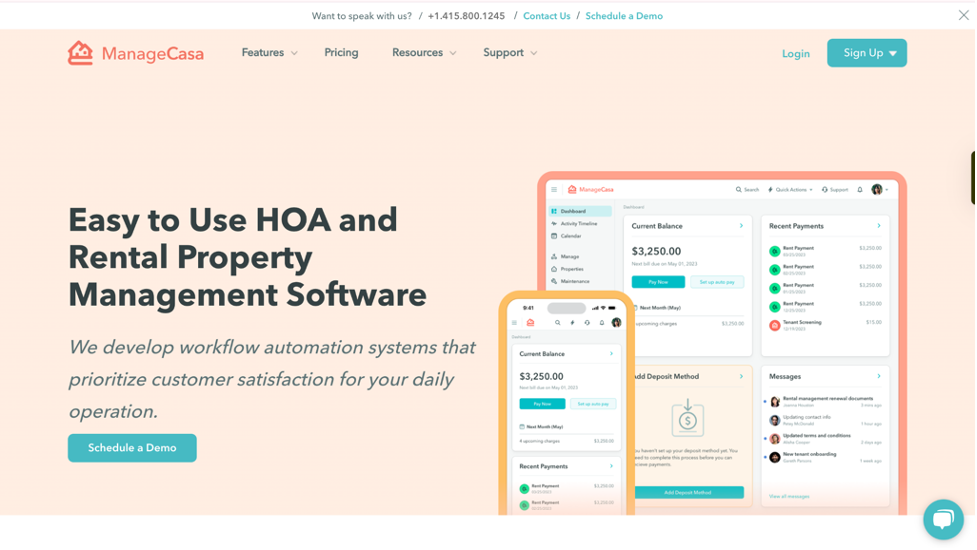The height and width of the screenshot is (550, 977).
Task: Click the ManageCasa house logo icon
Action: coord(80,53)
